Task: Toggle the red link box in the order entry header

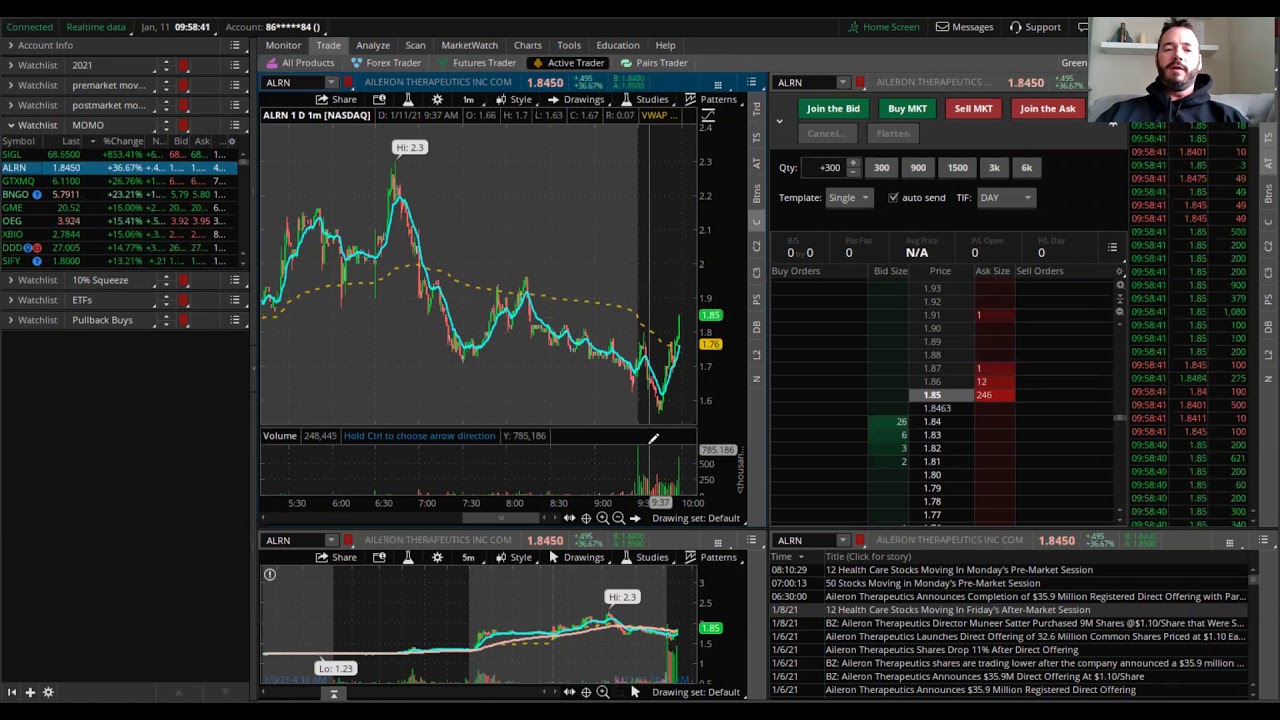Action: click(859, 83)
